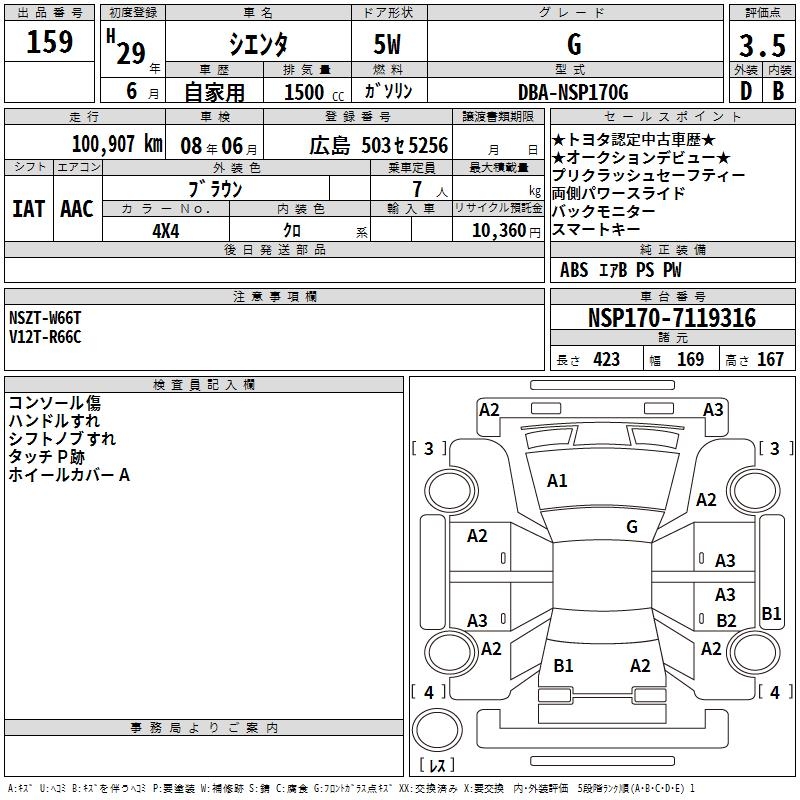
Task: Click the vehicle history value 自家用
Action: (x=214, y=92)
